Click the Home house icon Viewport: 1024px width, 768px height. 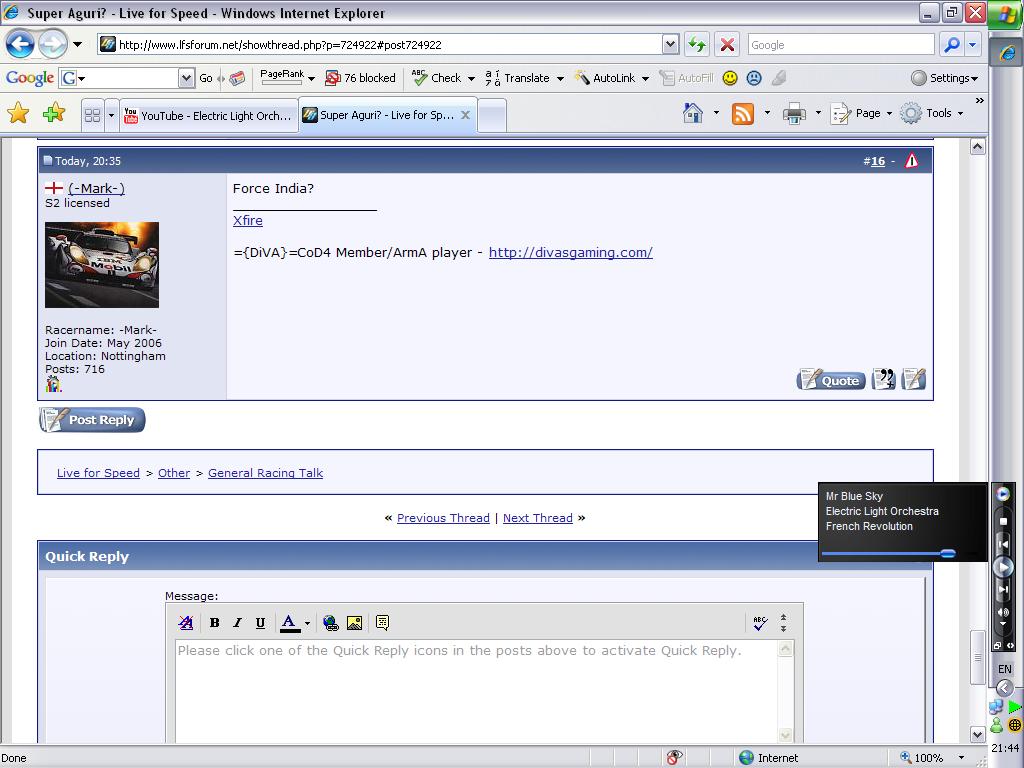(693, 114)
